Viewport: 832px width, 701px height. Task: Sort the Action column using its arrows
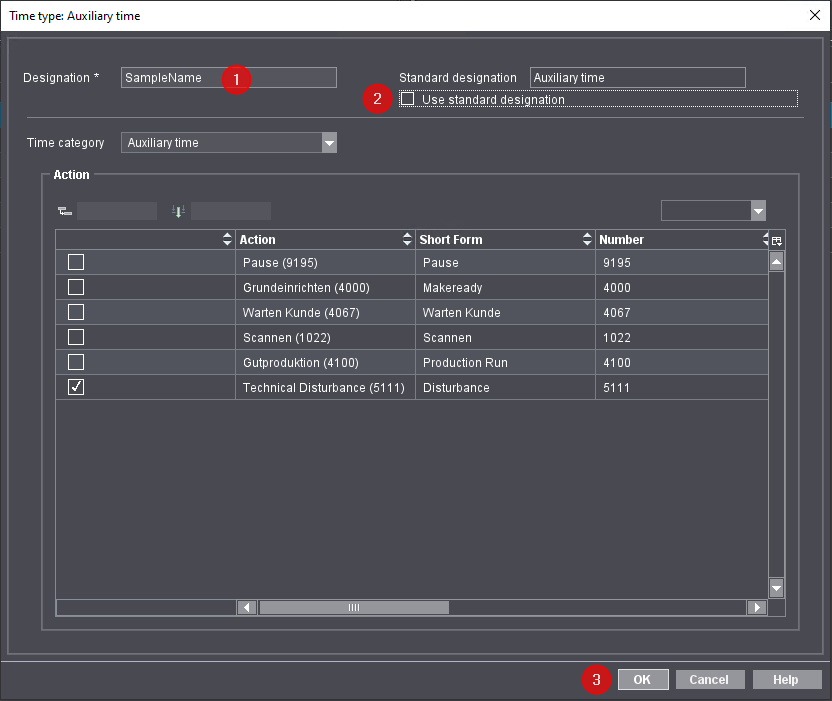pyautogui.click(x=406, y=239)
